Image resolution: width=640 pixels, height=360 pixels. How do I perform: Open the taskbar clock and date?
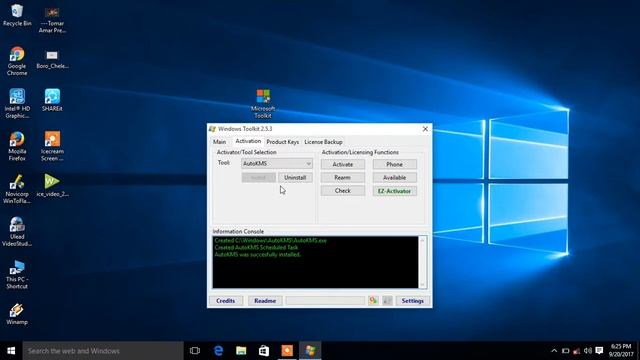[x=621, y=351]
